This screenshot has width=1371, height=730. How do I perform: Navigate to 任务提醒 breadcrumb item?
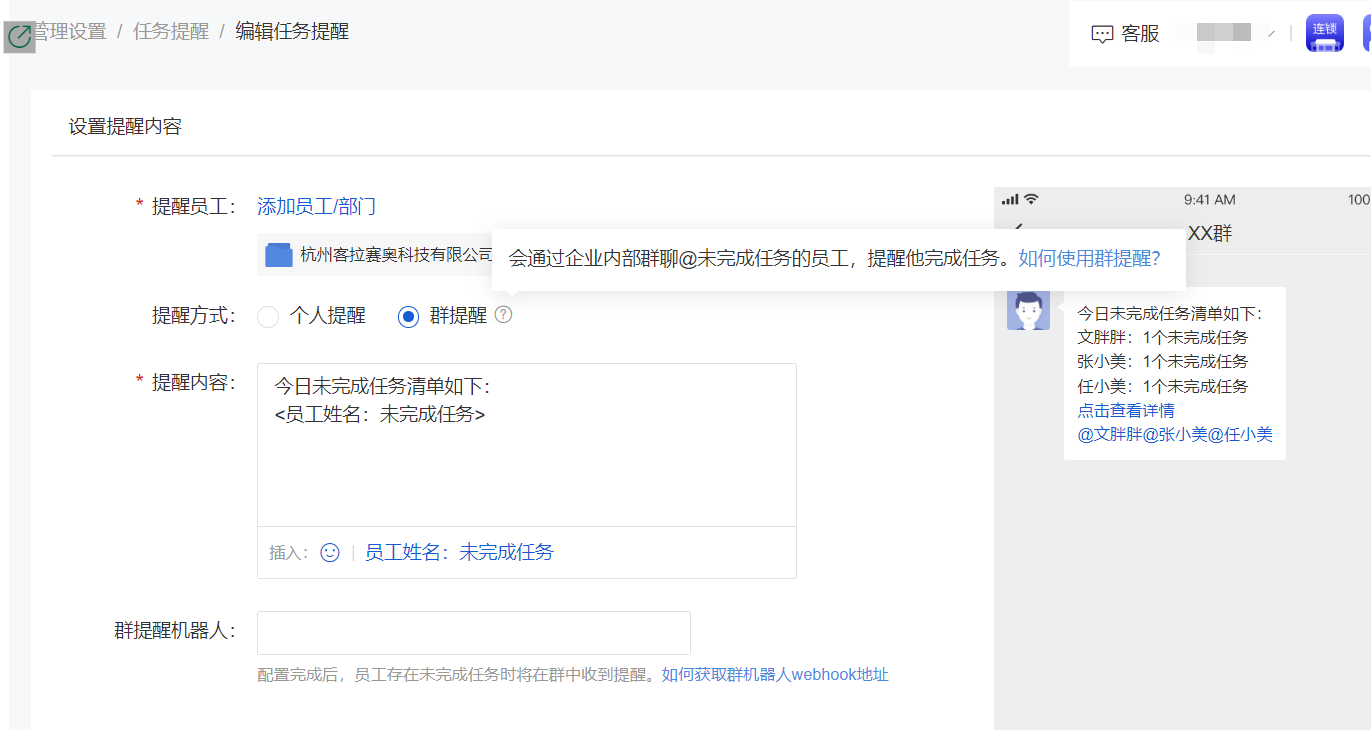tap(171, 31)
